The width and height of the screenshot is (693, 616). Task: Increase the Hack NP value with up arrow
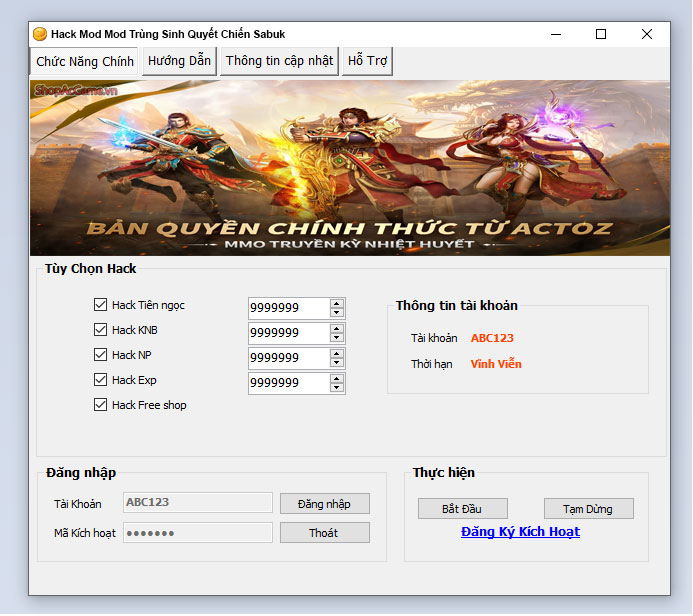337,354
